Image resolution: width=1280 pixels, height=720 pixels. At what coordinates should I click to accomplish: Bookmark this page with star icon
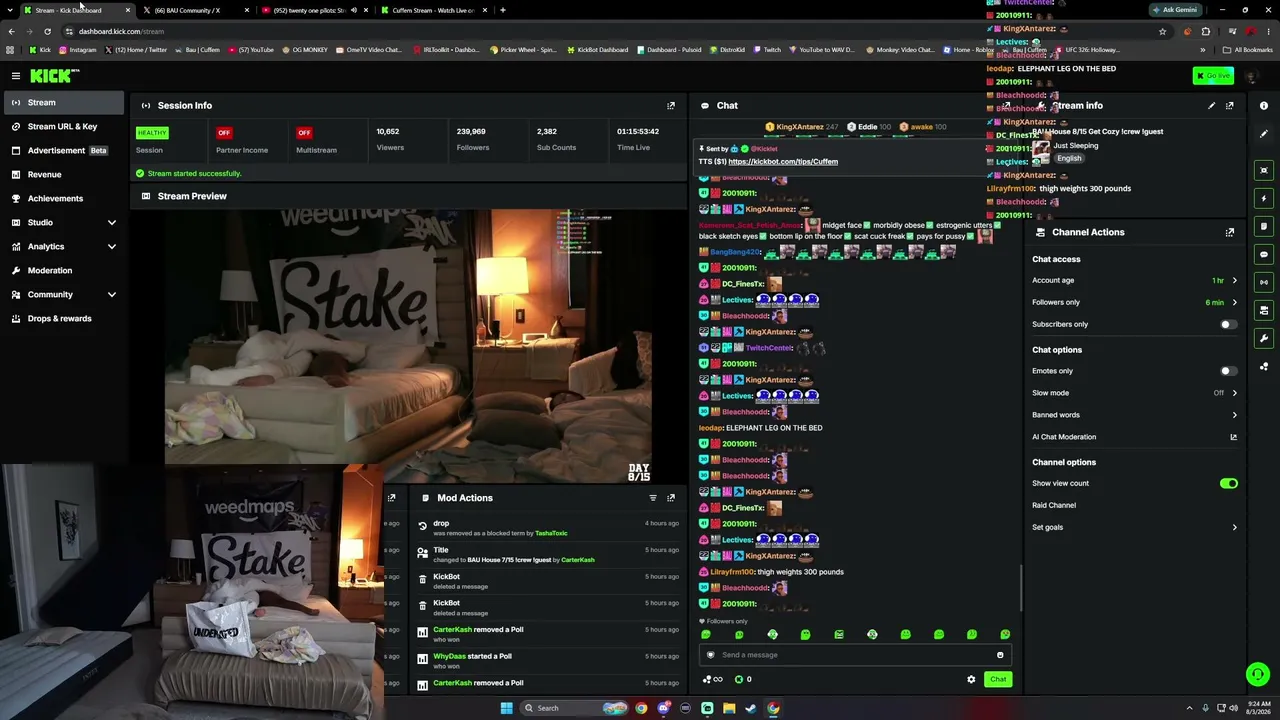tap(1162, 31)
